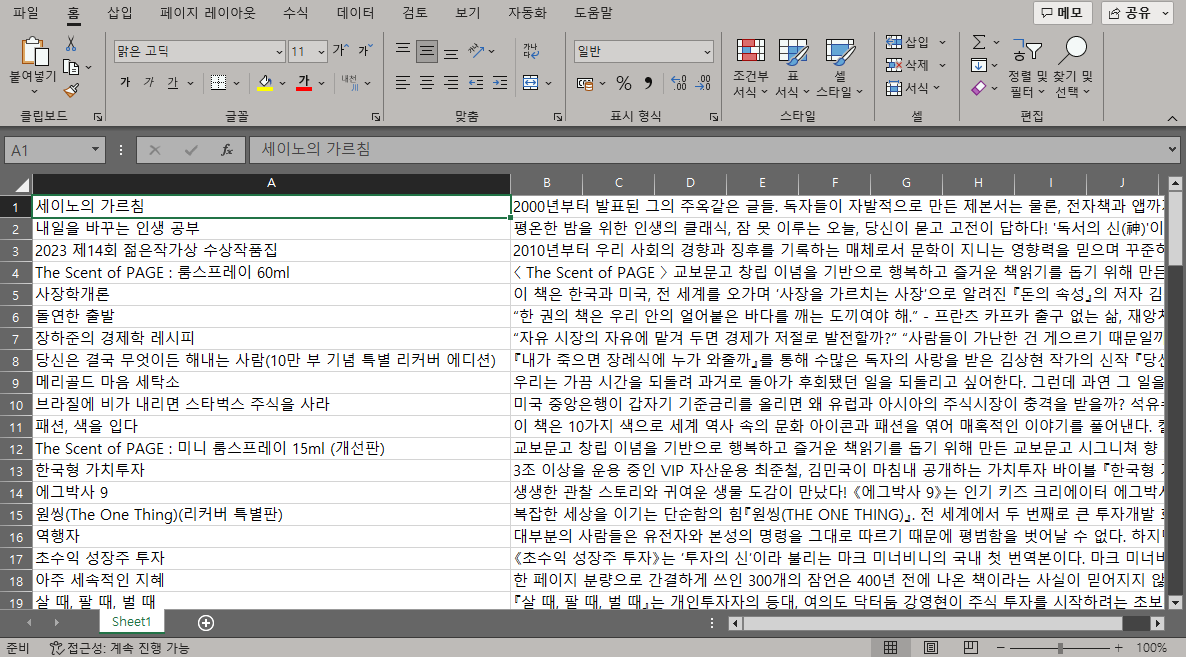The height and width of the screenshot is (657, 1186).
Task: Expand the formula bar
Action: click(1172, 149)
